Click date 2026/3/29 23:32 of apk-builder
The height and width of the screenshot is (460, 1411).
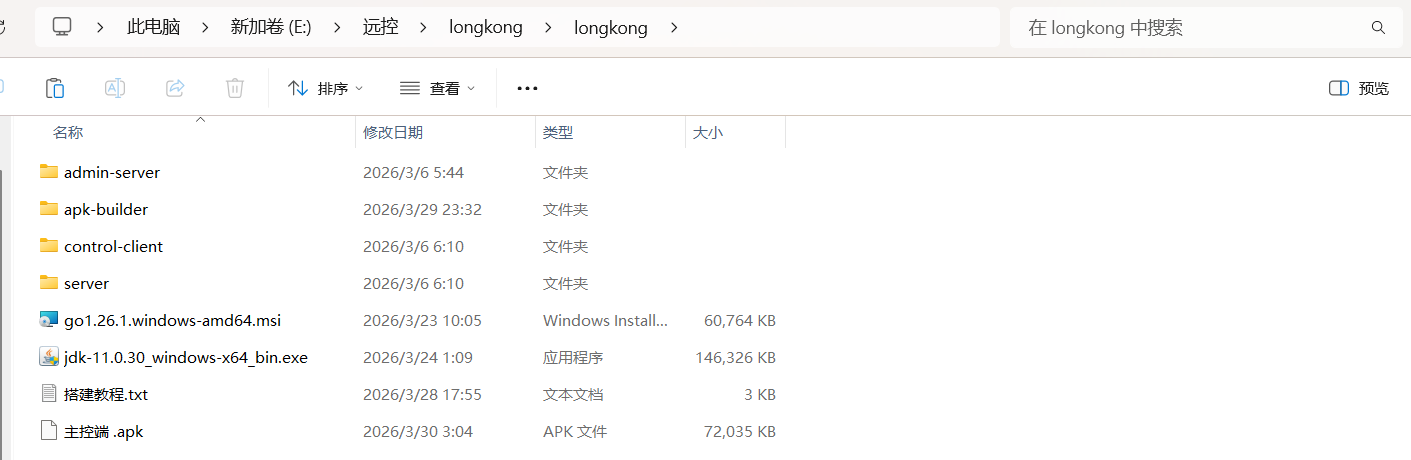(x=422, y=209)
